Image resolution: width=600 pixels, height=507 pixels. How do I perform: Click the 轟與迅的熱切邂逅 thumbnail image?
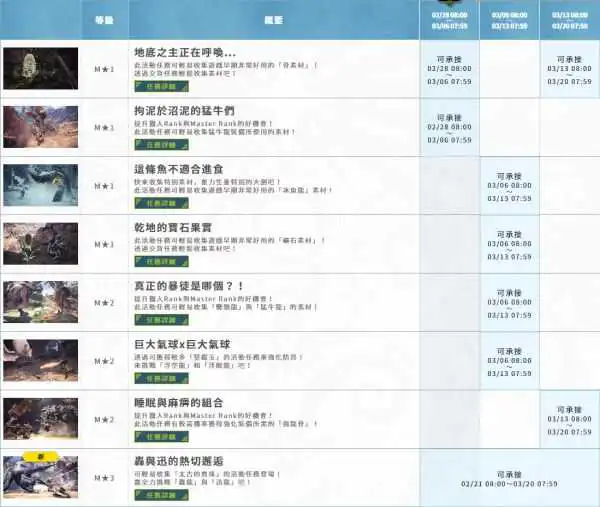point(39,478)
